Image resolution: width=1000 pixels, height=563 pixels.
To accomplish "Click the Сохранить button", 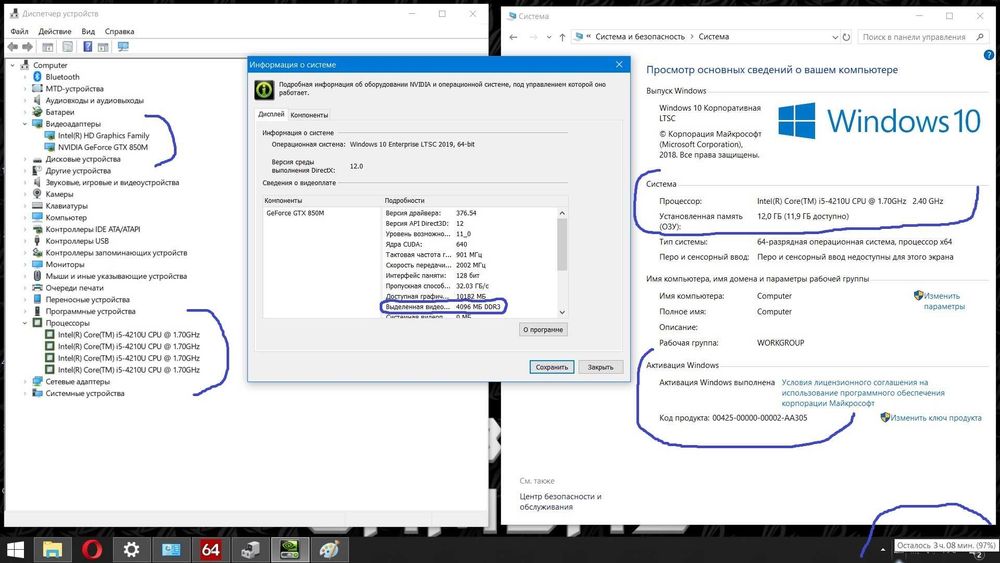I will [552, 367].
